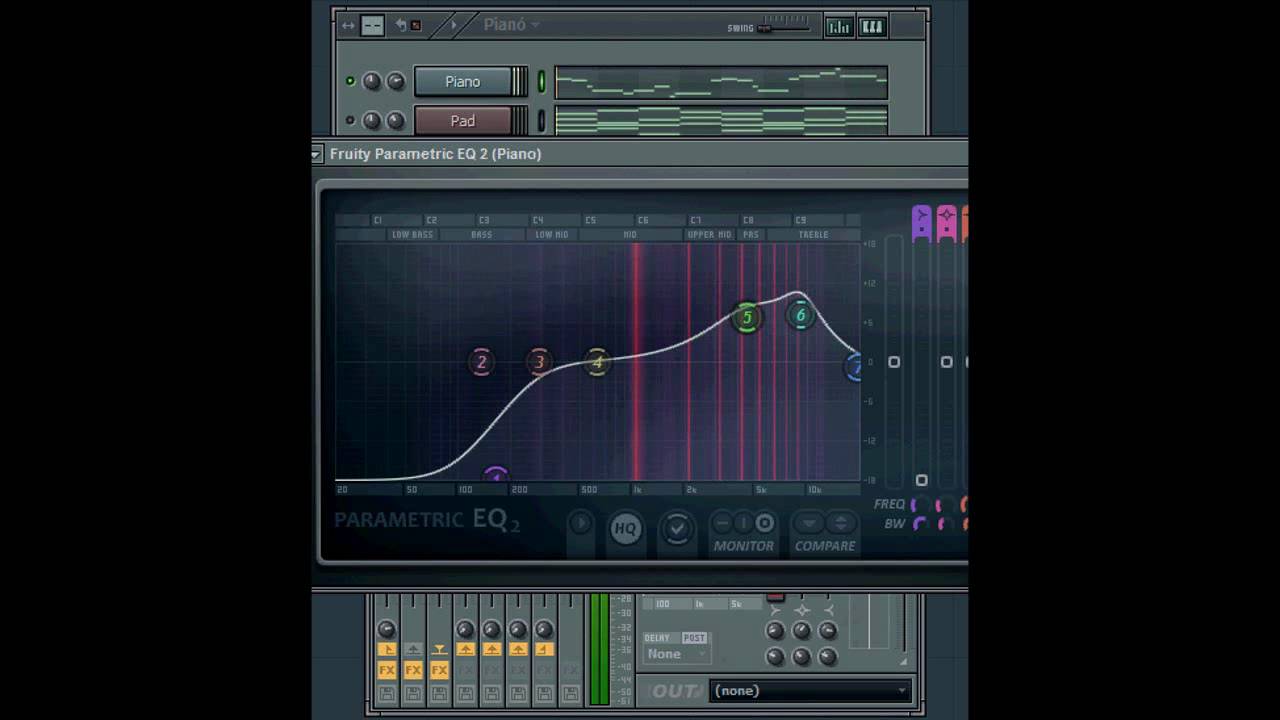The width and height of the screenshot is (1280, 720).
Task: Click the band 1 shape icon above sliders
Action: pyautogui.click(x=921, y=222)
